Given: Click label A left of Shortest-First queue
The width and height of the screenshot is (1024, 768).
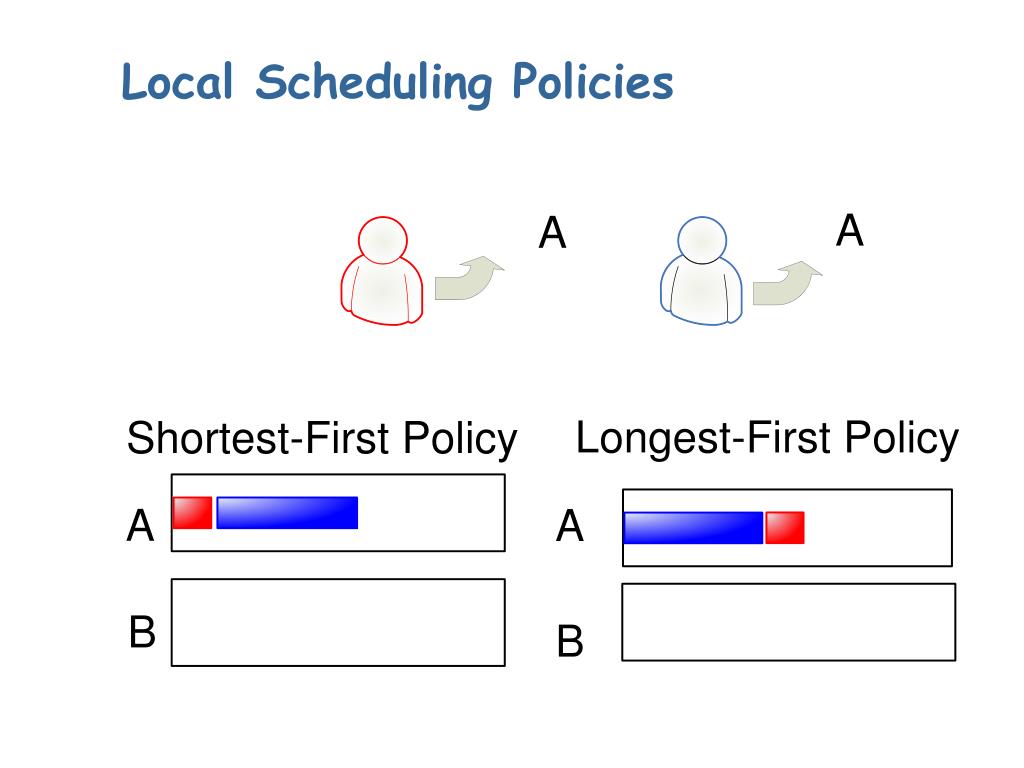Looking at the screenshot, I should [140, 526].
